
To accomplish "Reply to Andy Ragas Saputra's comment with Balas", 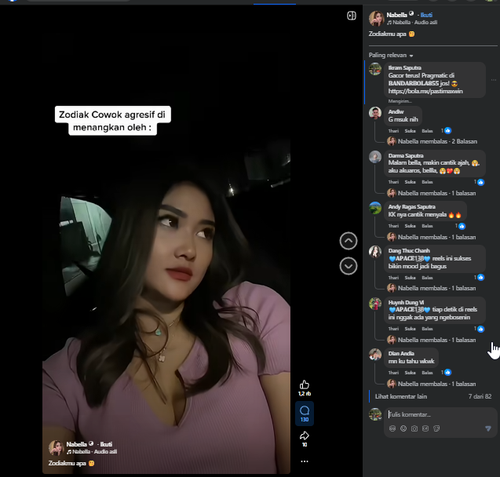I will point(427,226).
